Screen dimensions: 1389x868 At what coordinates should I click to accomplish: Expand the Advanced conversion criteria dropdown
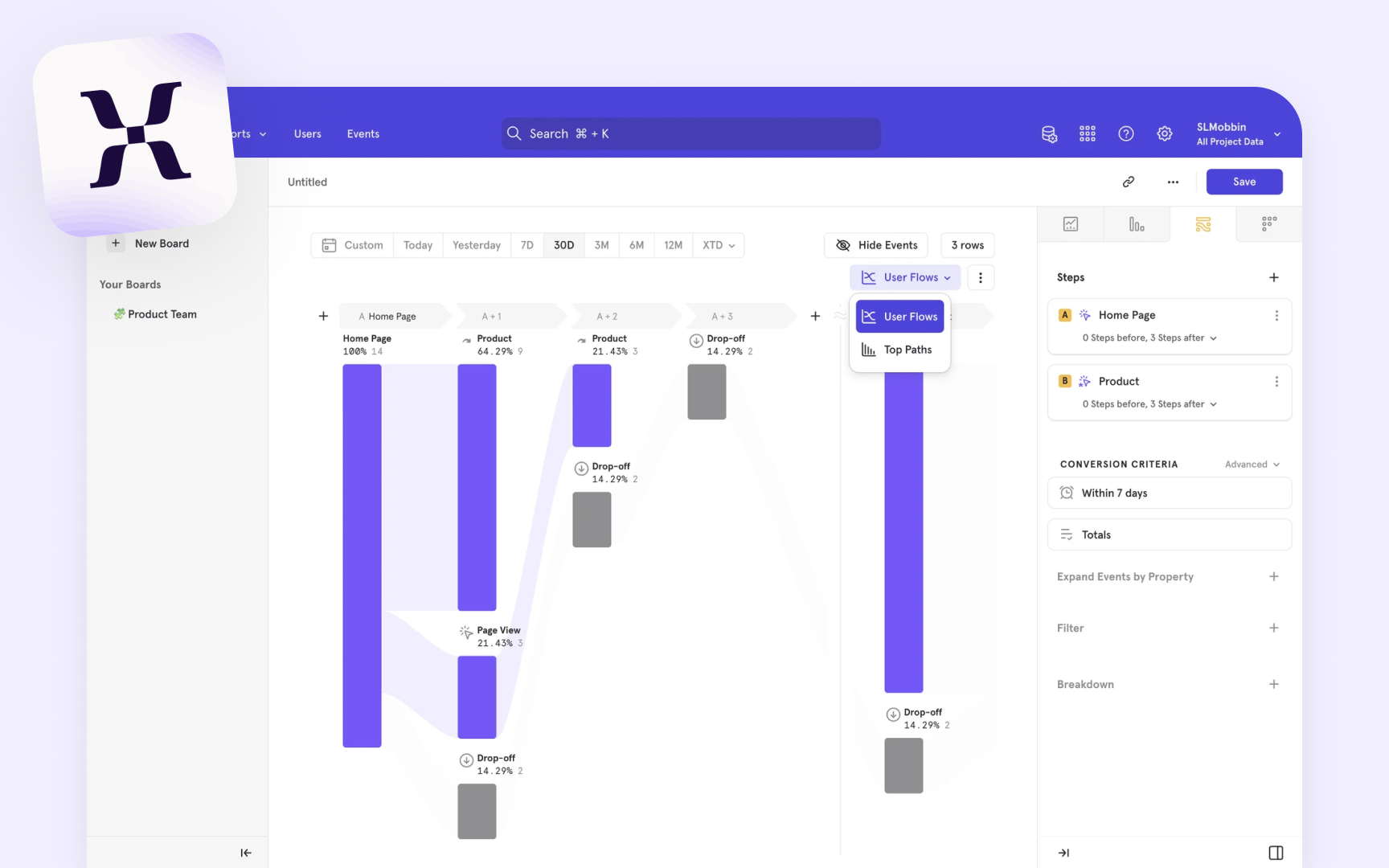tap(1251, 464)
